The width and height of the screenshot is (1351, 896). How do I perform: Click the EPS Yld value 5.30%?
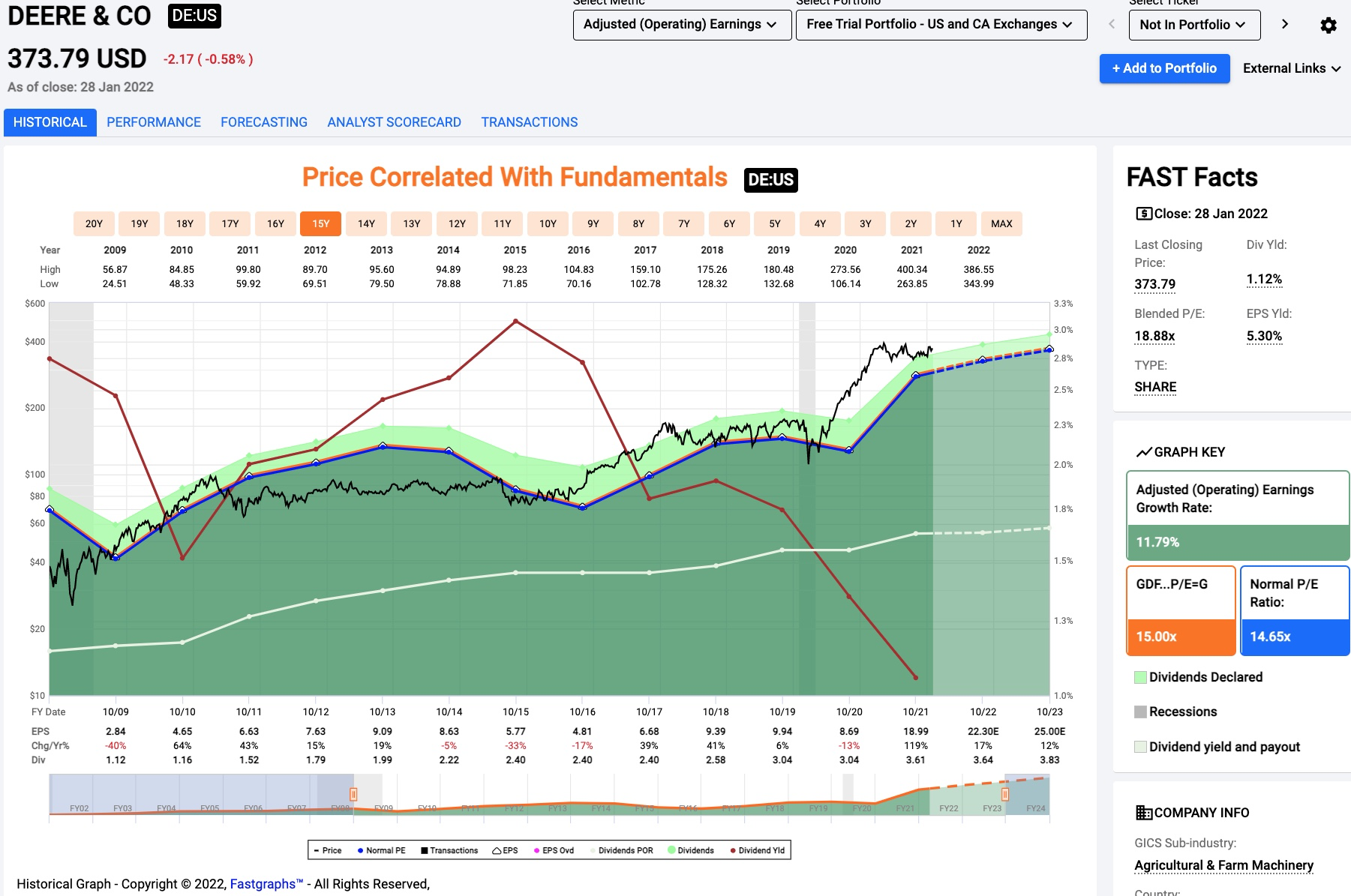tap(1264, 336)
